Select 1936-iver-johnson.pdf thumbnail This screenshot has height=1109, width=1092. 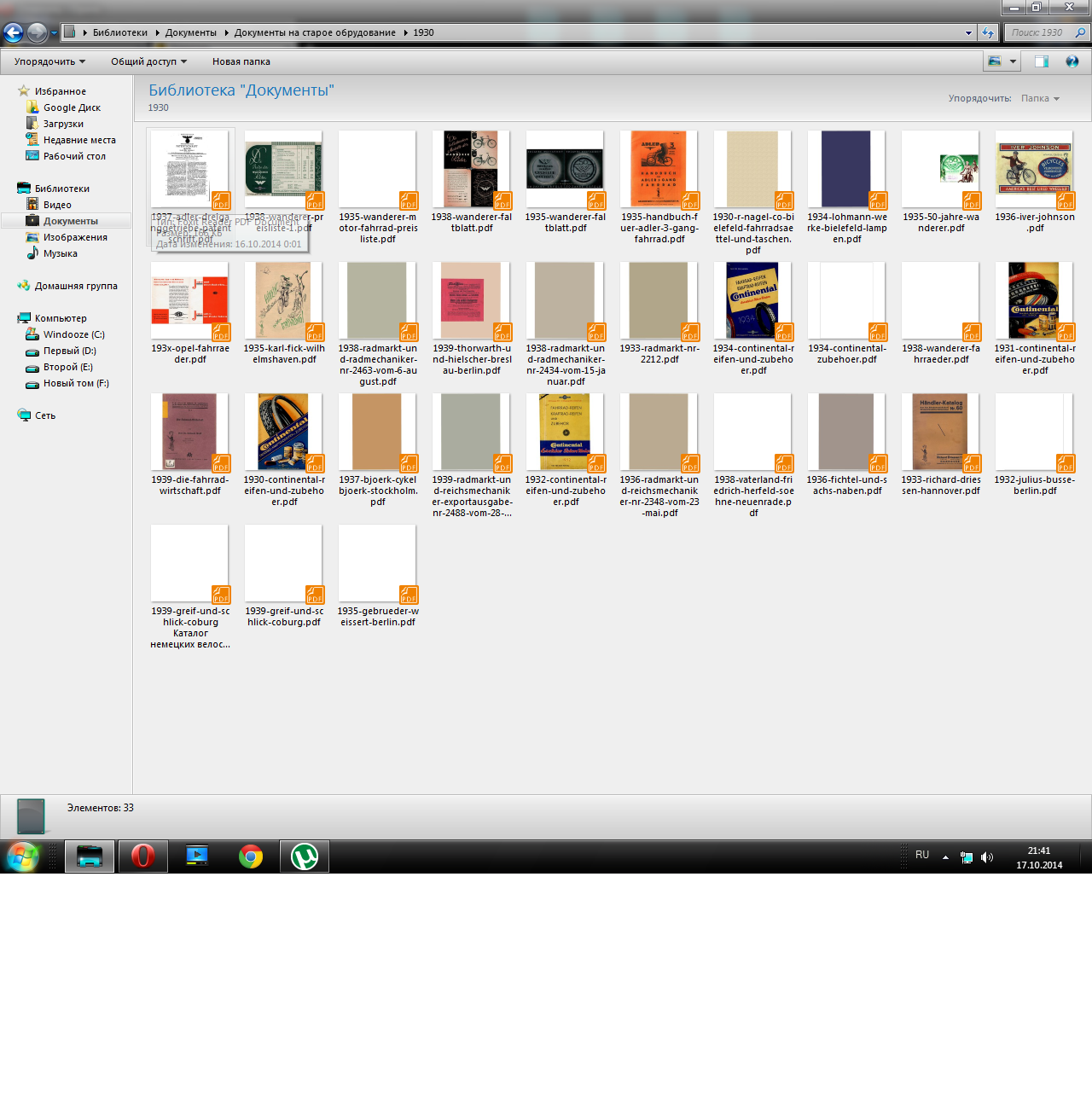pyautogui.click(x=1034, y=170)
